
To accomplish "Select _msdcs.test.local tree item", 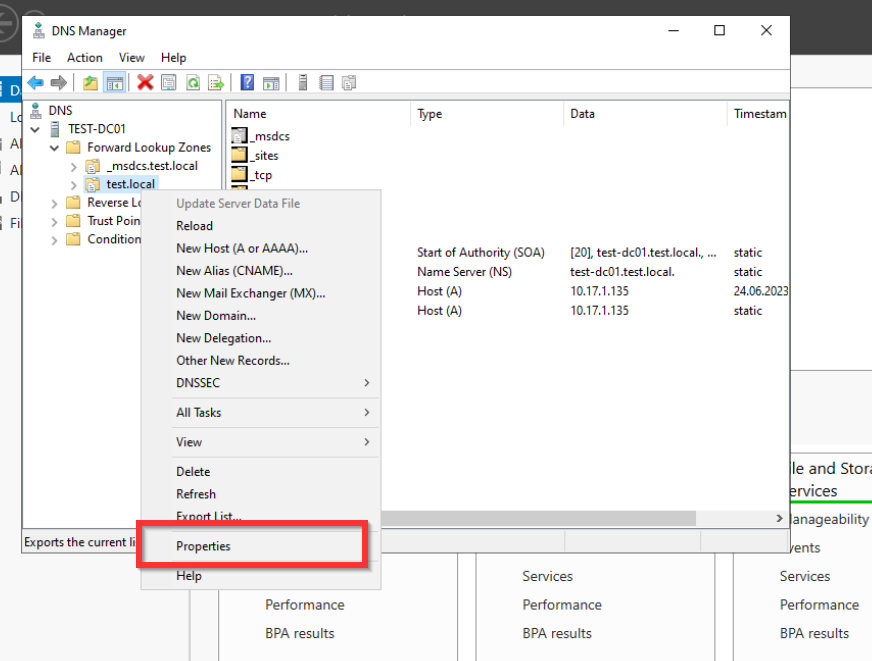I will 152,166.
